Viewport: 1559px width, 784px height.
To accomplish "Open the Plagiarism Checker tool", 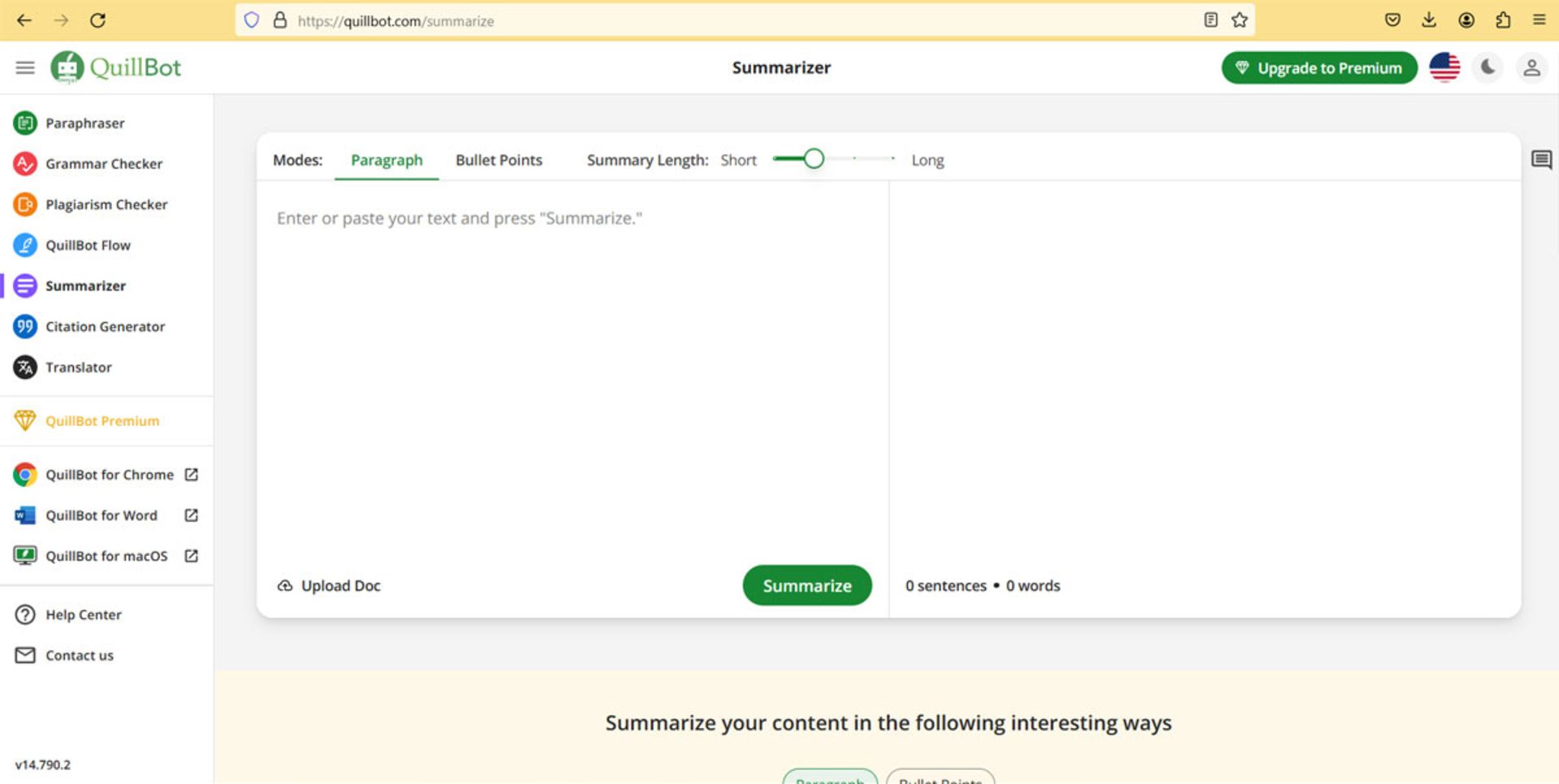I will (106, 205).
